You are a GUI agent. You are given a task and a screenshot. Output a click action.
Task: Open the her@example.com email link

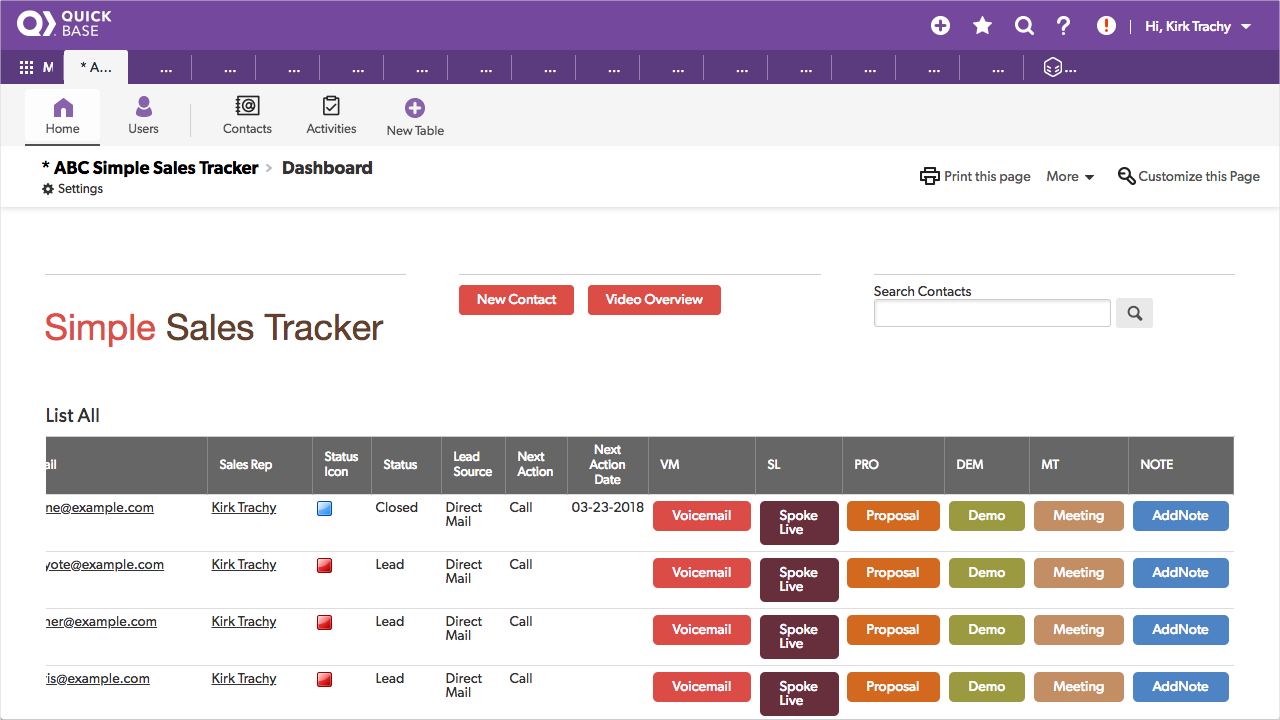coord(101,622)
